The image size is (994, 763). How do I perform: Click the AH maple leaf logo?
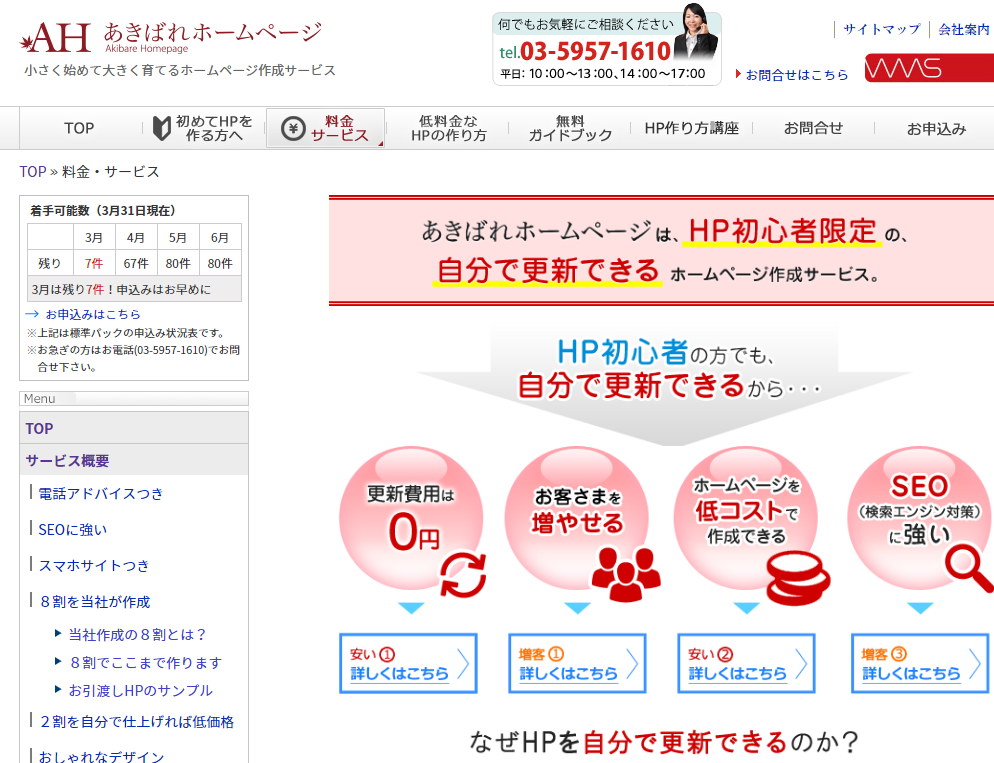click(x=55, y=38)
